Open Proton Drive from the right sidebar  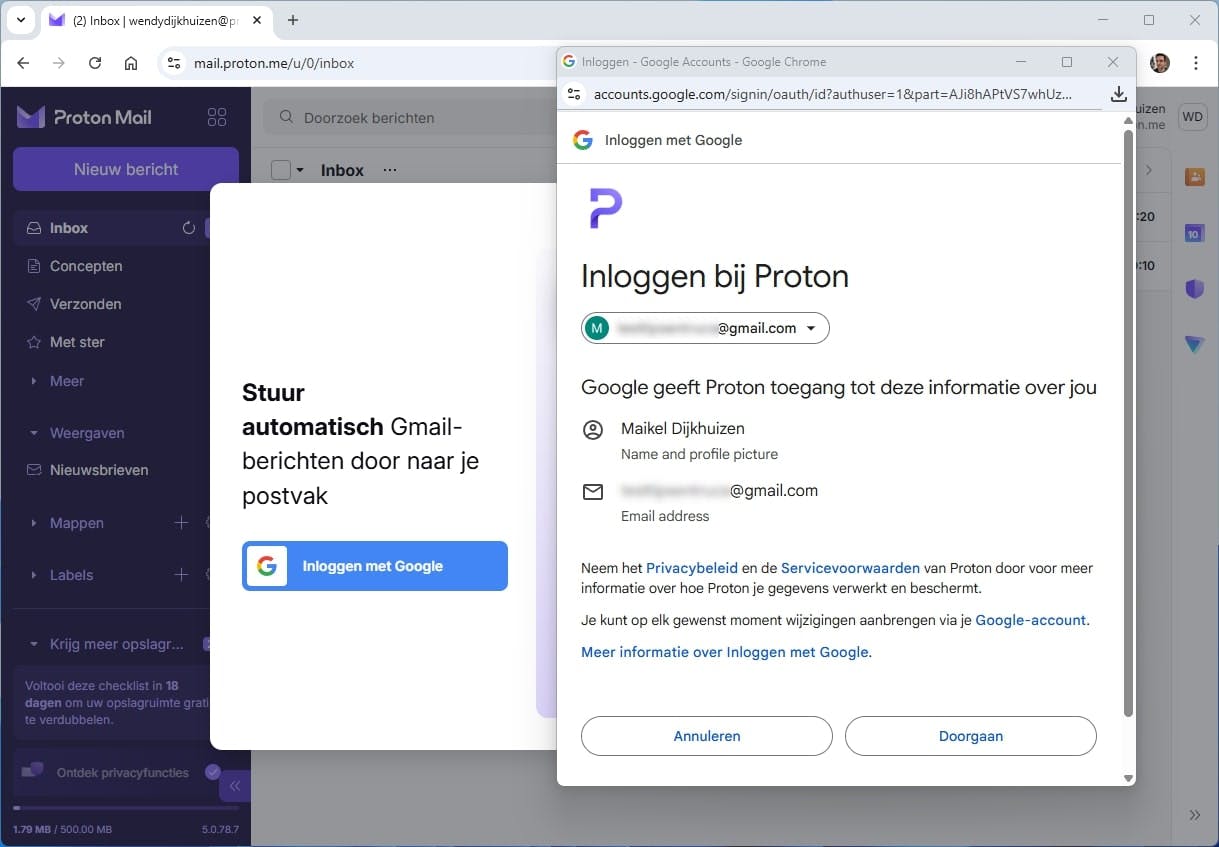click(x=1193, y=344)
